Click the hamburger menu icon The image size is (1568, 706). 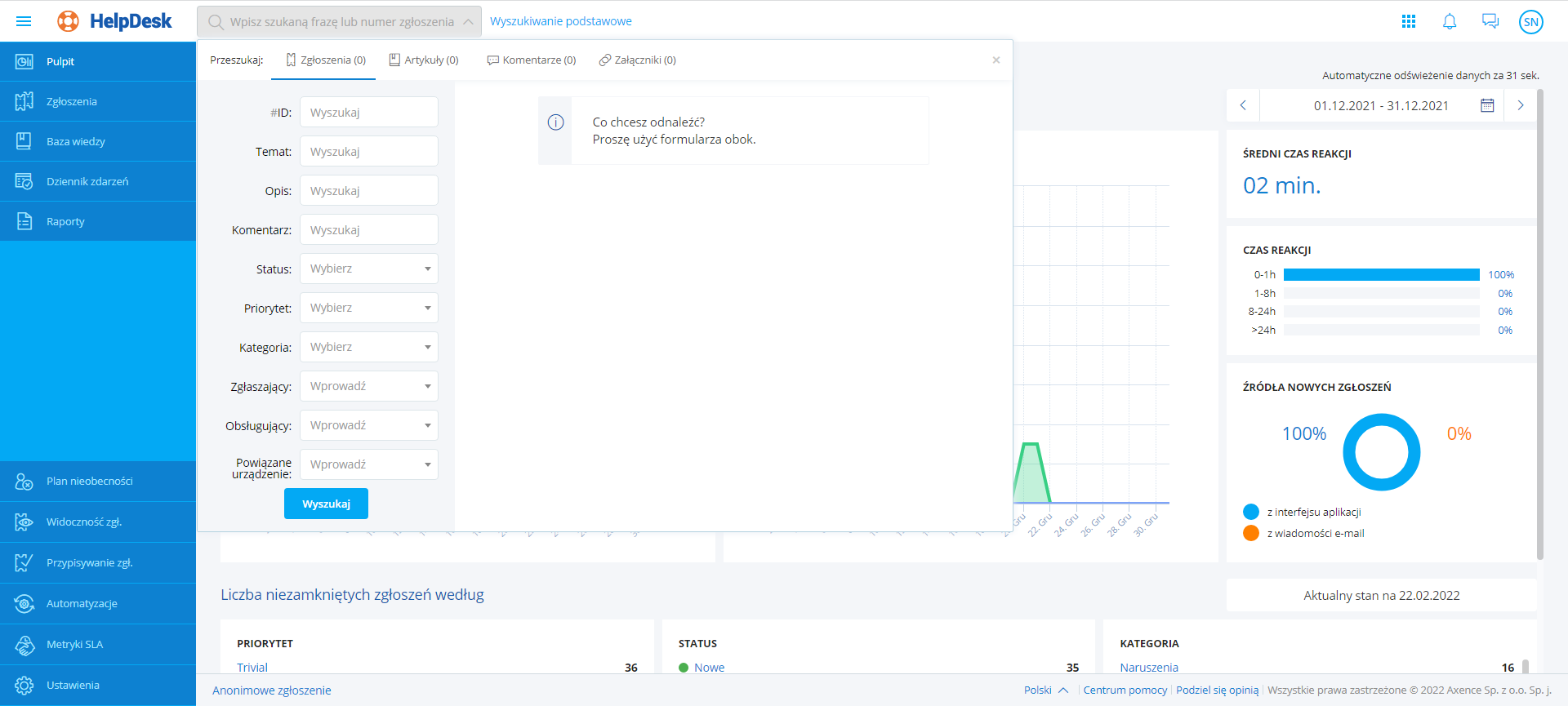pyautogui.click(x=24, y=21)
